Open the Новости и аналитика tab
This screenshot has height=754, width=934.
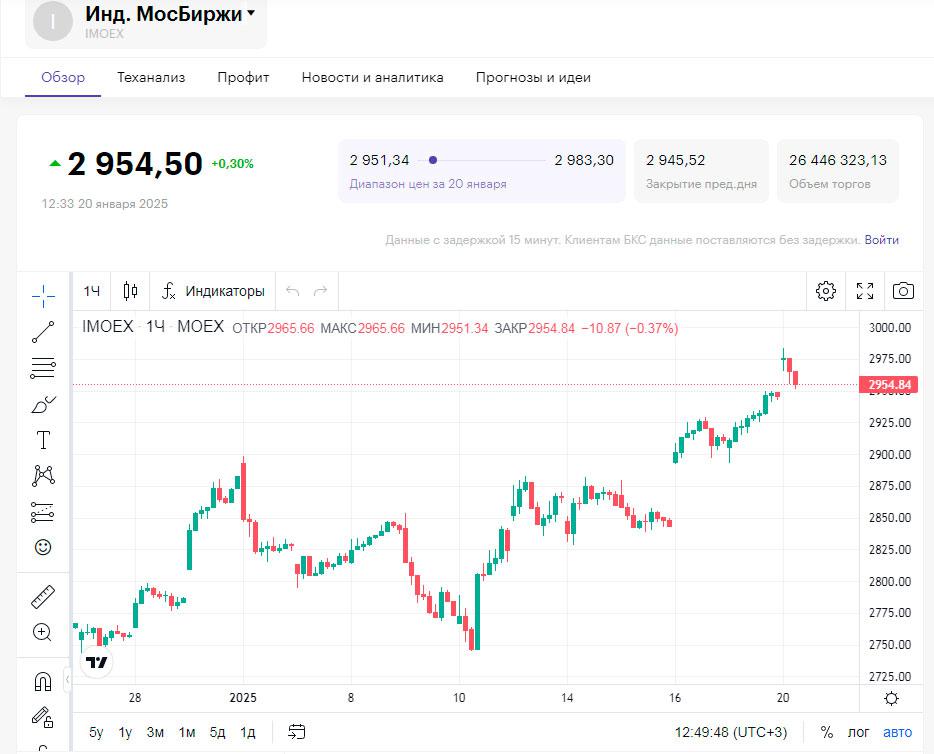pos(372,77)
